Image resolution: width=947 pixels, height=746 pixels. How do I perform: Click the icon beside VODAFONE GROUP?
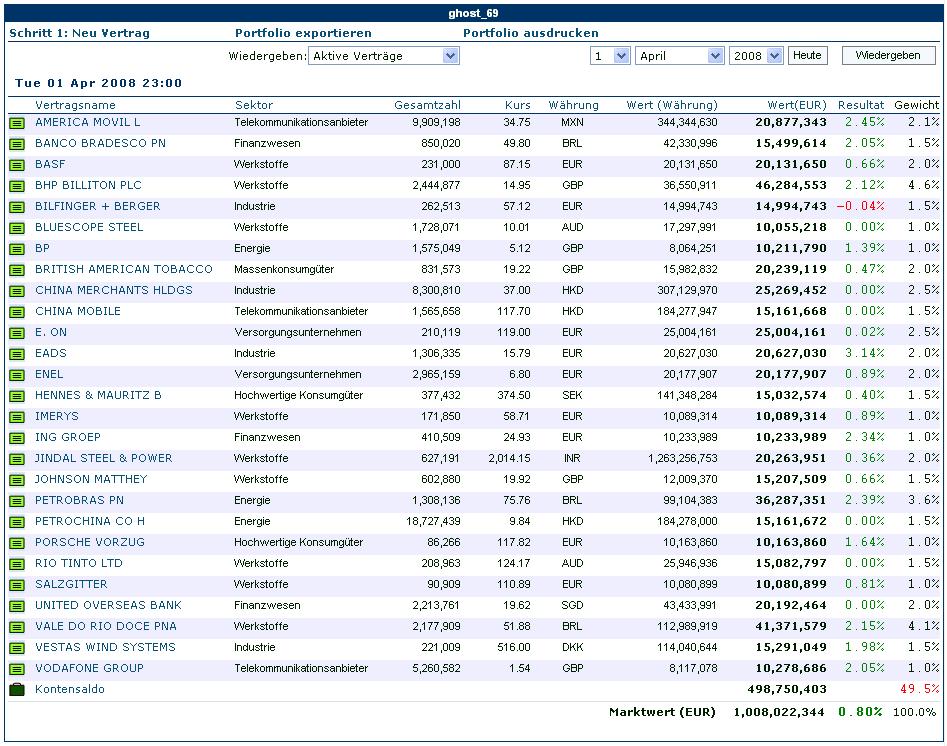[x=17, y=669]
